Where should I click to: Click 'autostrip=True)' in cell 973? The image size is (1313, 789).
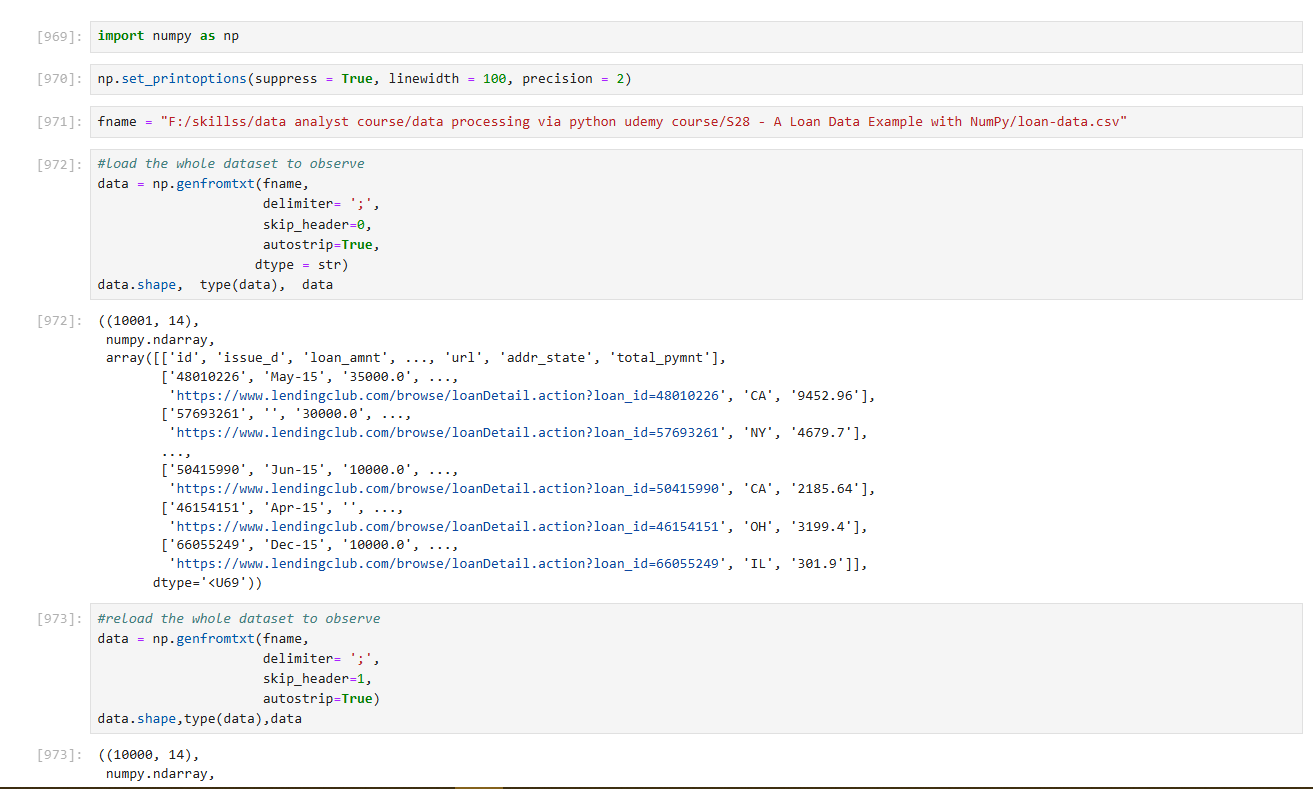click(x=322, y=699)
